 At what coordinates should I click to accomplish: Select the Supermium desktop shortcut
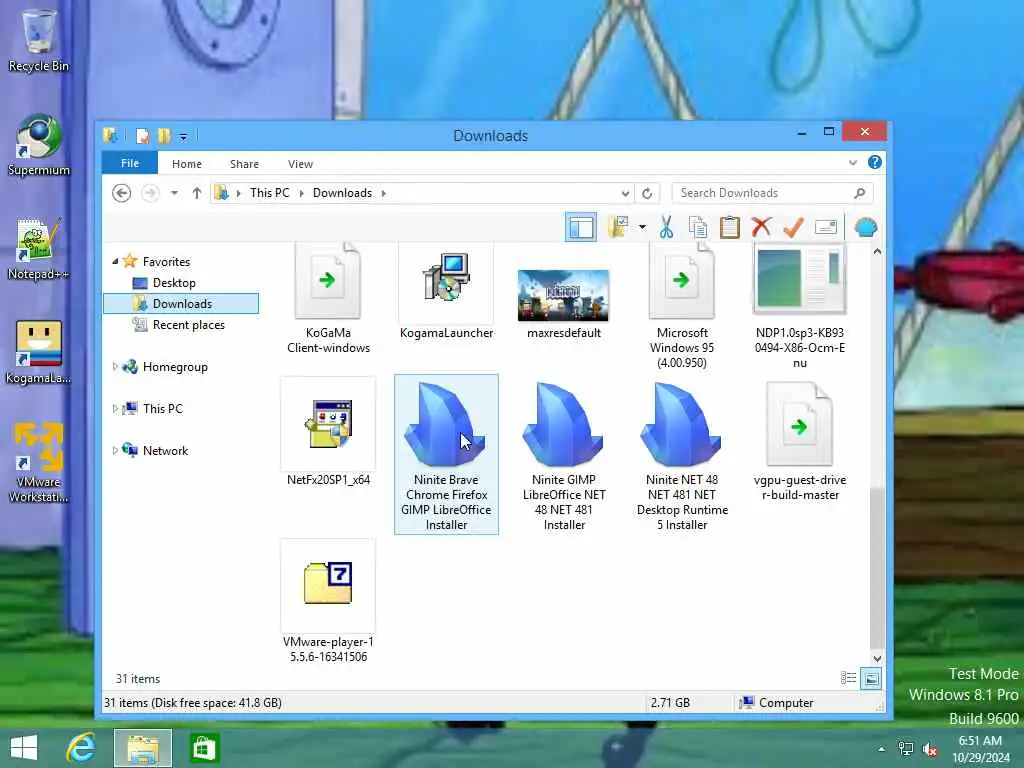(39, 146)
